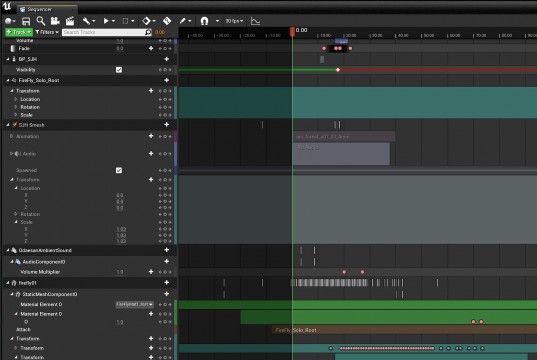Image resolution: width=537 pixels, height=360 pixels.
Task: Click the magnifier Find in Content Browser icon
Action: pyautogui.click(x=41, y=21)
